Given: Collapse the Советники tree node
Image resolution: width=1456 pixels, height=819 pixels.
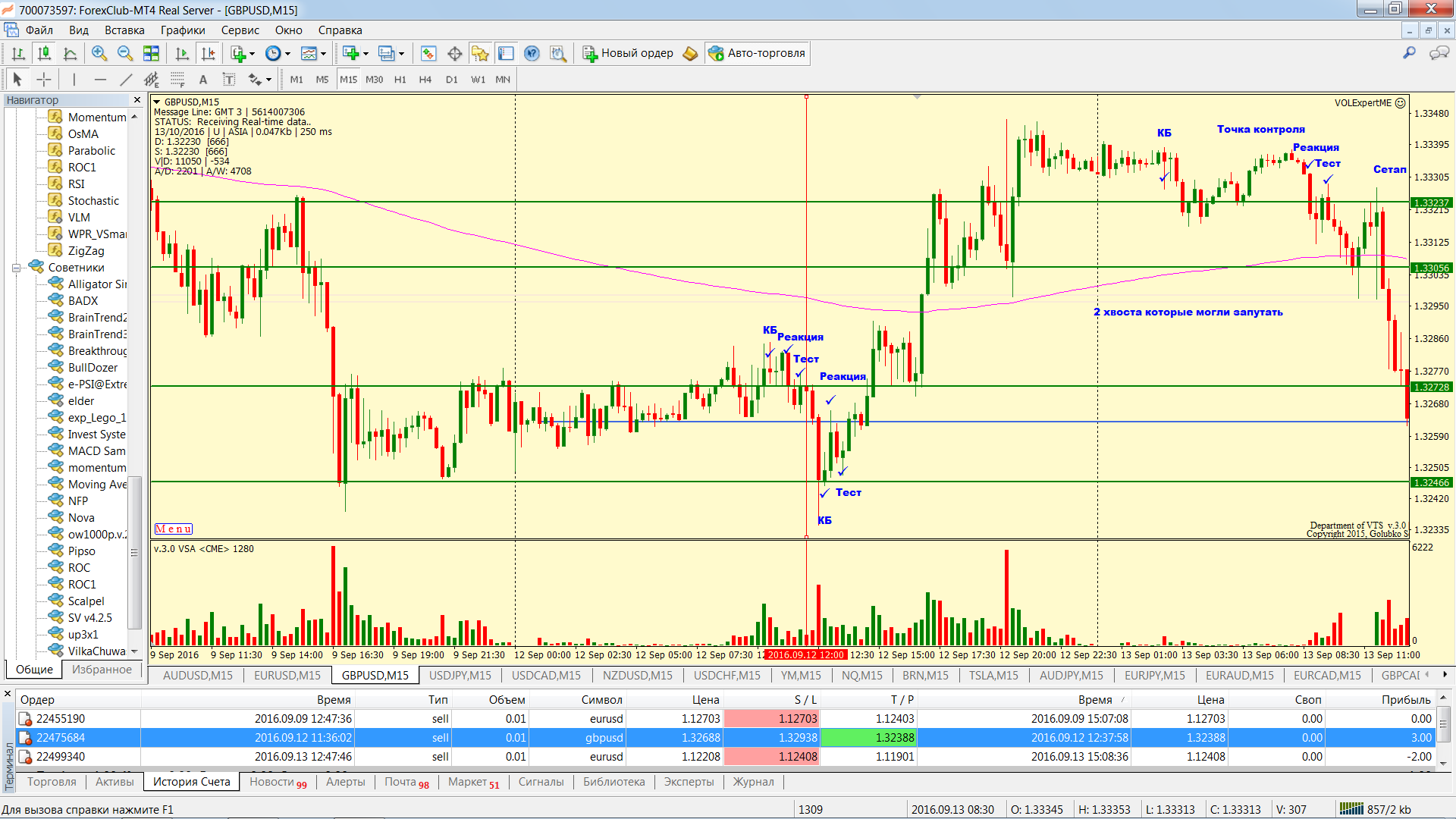Looking at the screenshot, I should [16, 268].
